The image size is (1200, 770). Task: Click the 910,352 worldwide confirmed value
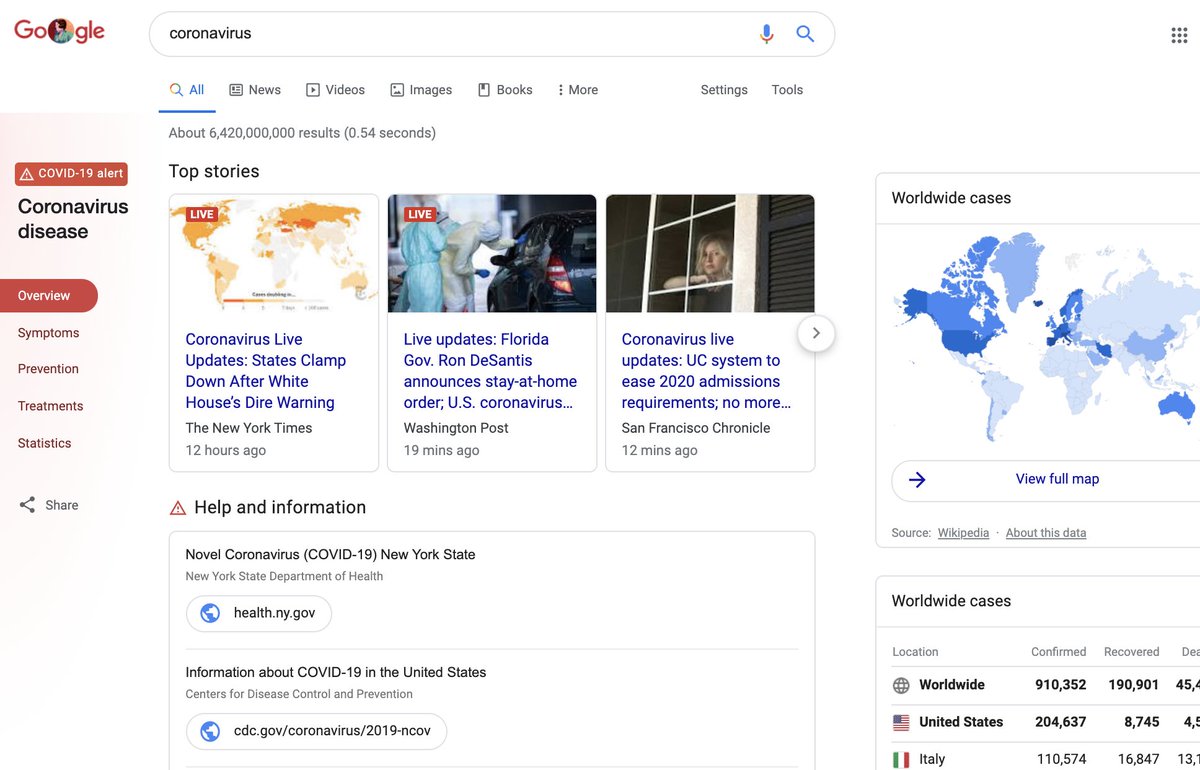point(1061,685)
